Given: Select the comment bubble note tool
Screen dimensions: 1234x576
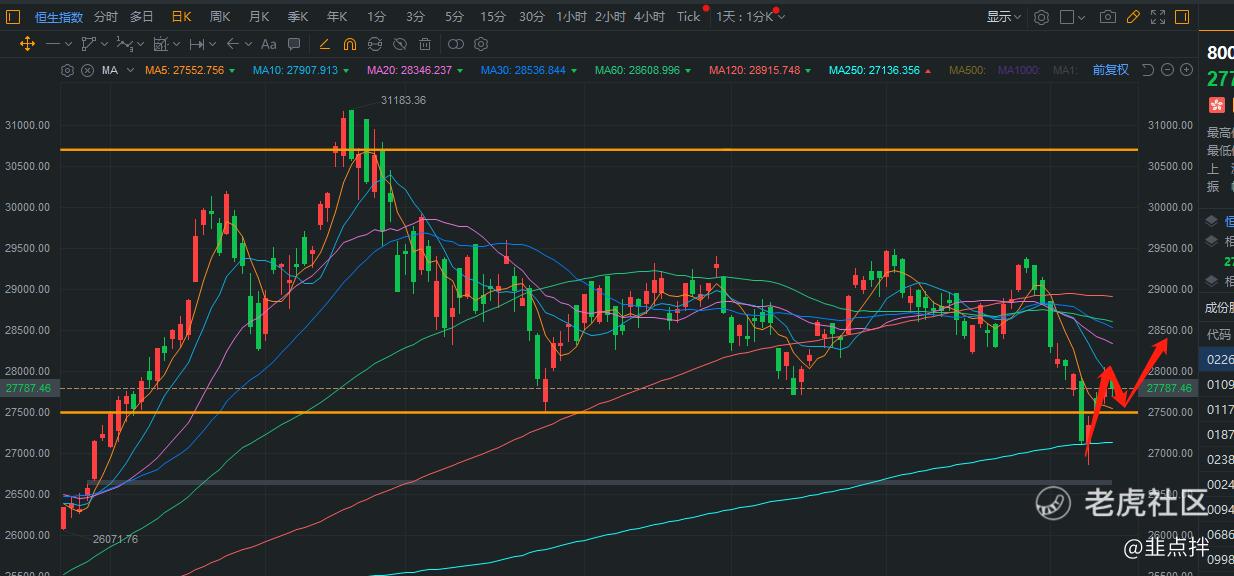Looking at the screenshot, I should 295,44.
